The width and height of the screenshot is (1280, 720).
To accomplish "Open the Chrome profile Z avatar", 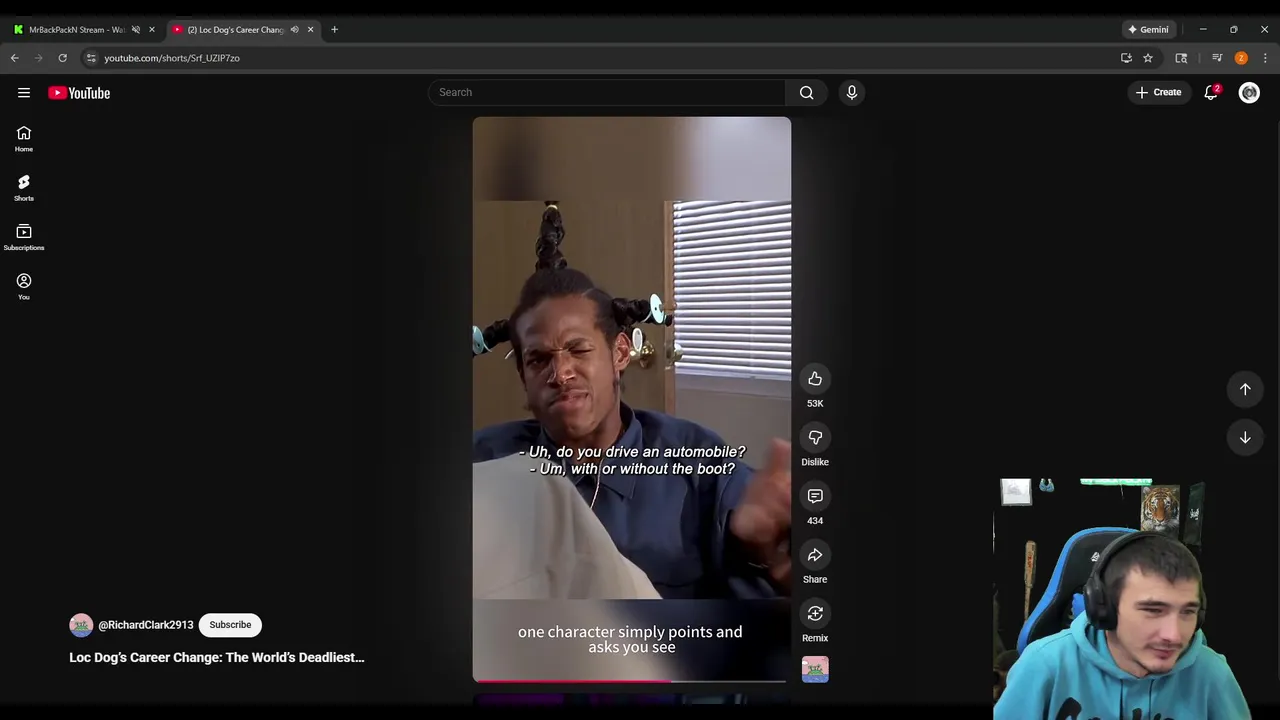I will click(1241, 58).
